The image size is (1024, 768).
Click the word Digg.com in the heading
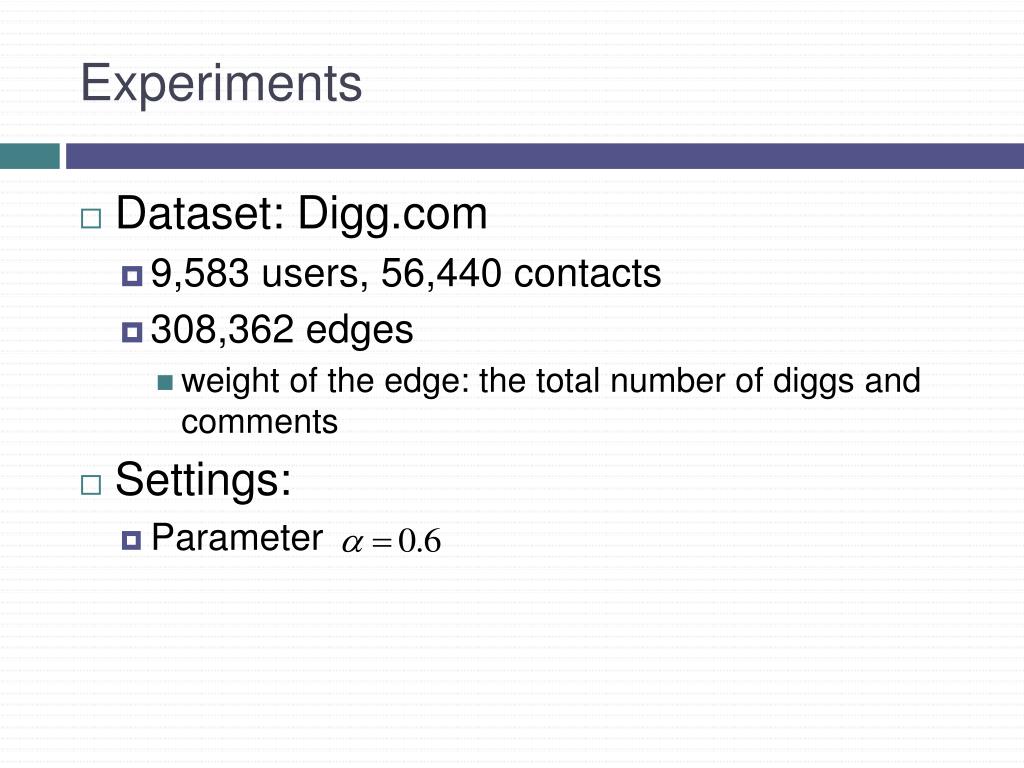pyautogui.click(x=392, y=215)
